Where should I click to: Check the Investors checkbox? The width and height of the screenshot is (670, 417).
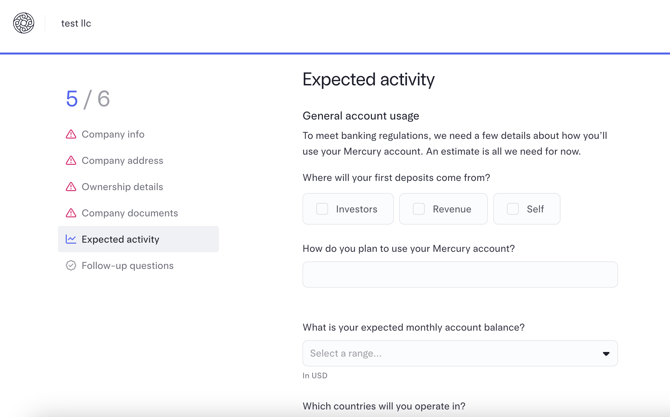[322, 209]
